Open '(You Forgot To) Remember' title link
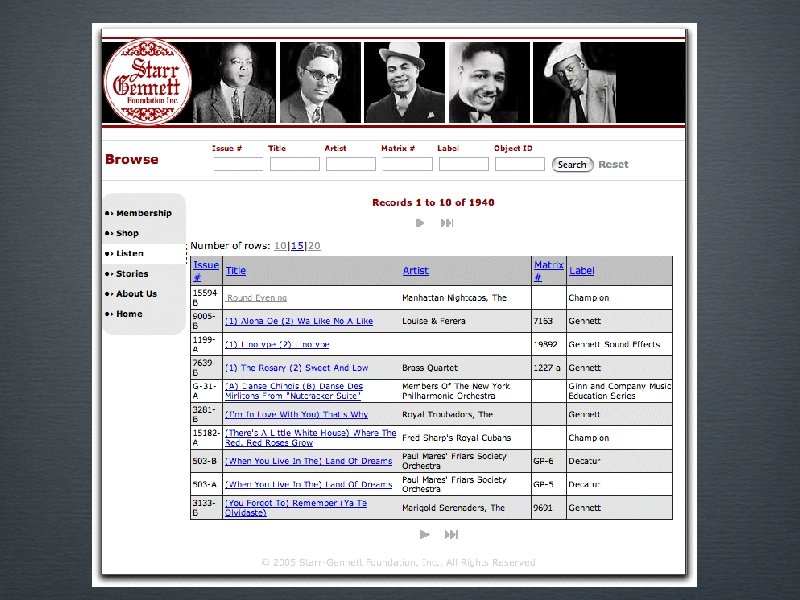This screenshot has width=800, height=600. click(296, 508)
